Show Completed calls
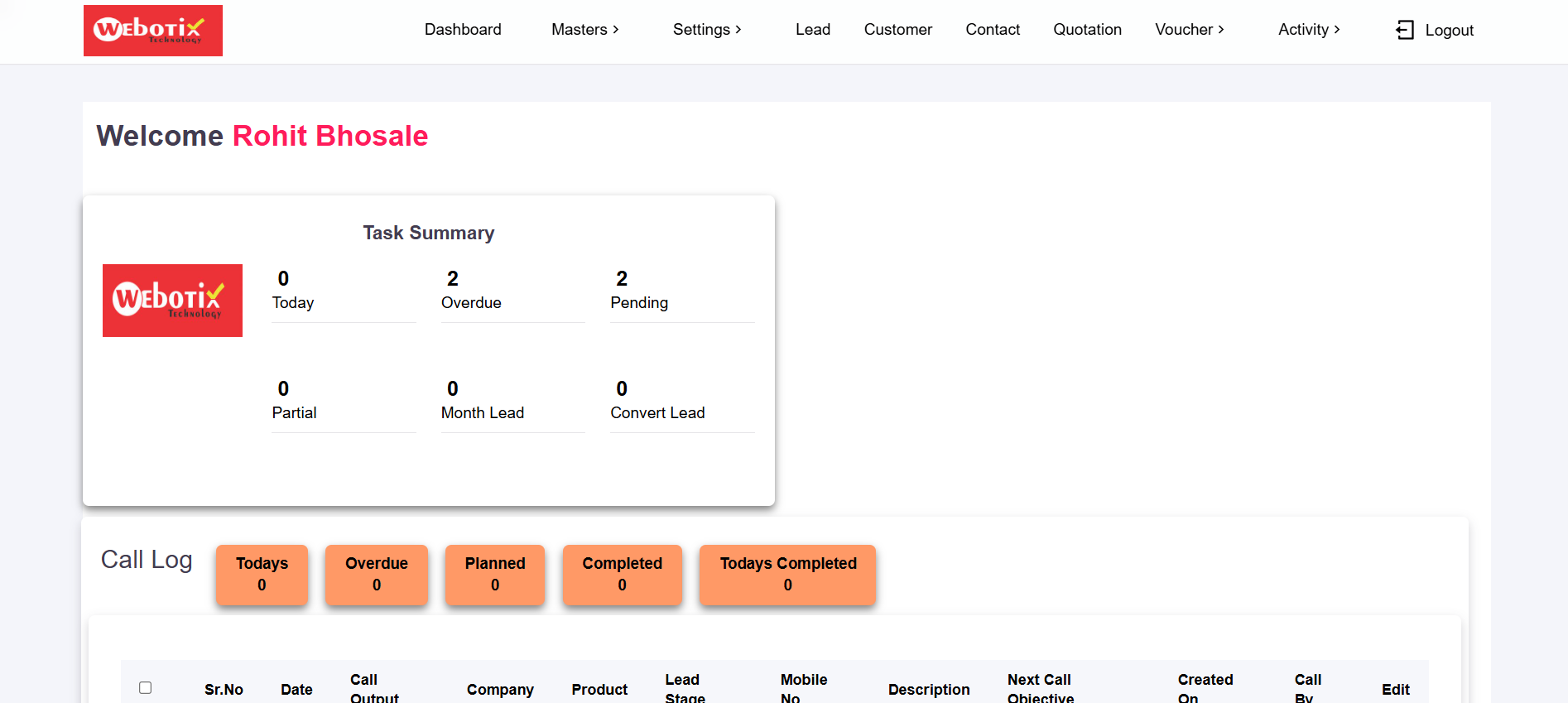This screenshot has width=1568, height=703. tap(622, 574)
